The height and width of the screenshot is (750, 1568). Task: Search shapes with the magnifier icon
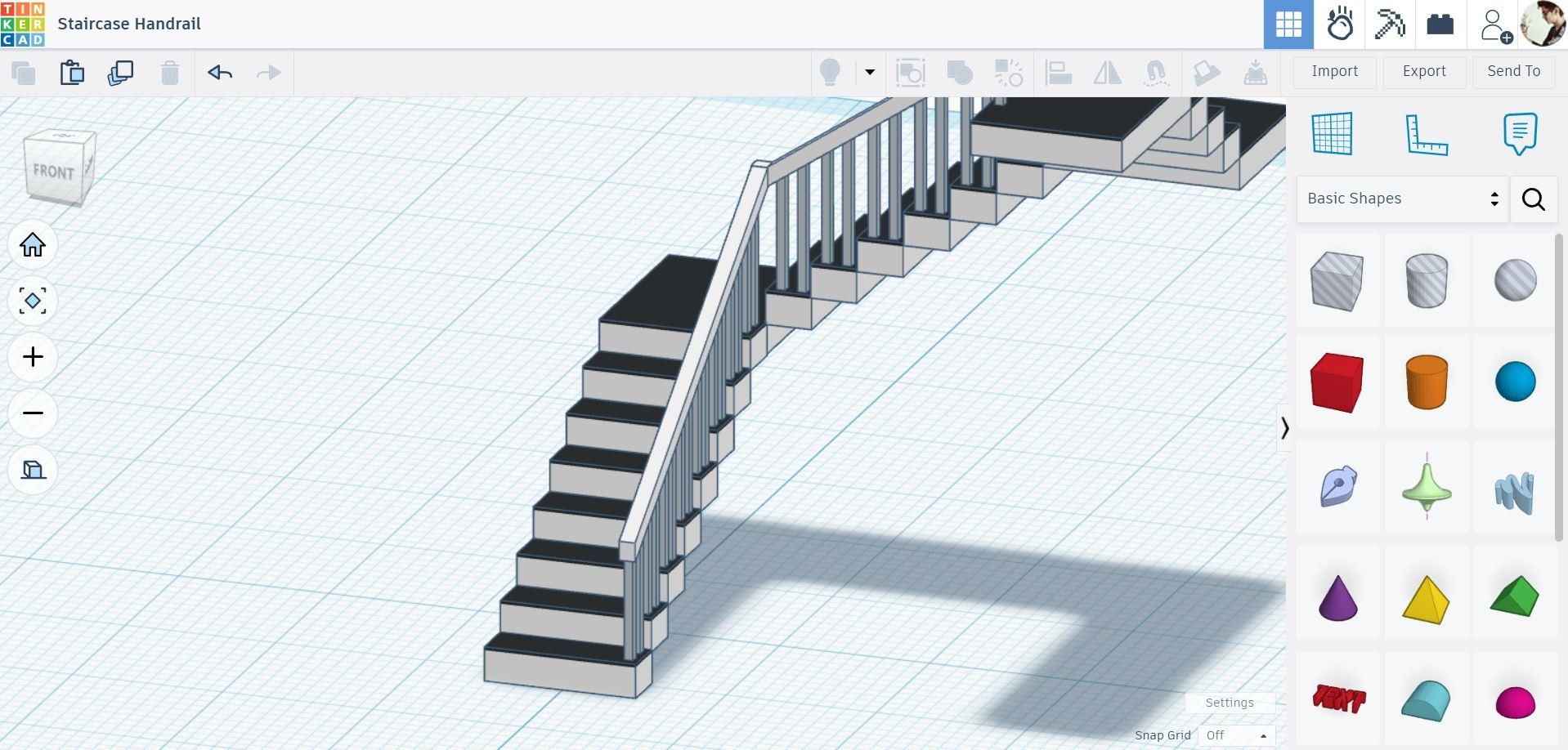1534,199
